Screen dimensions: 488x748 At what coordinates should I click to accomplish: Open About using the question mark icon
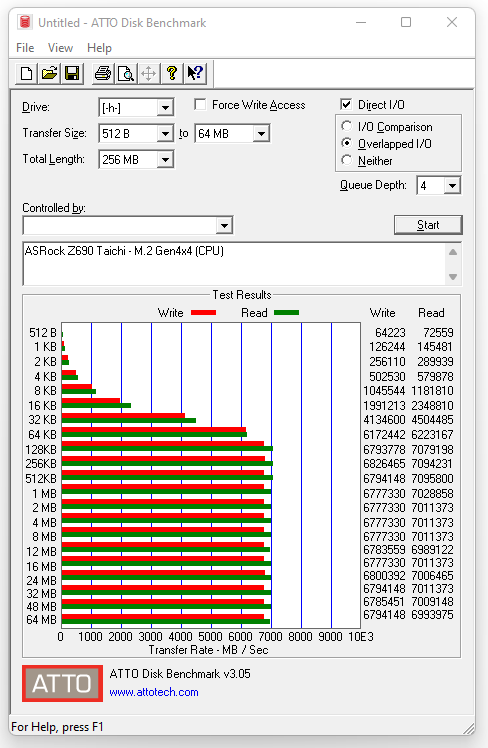tap(172, 73)
